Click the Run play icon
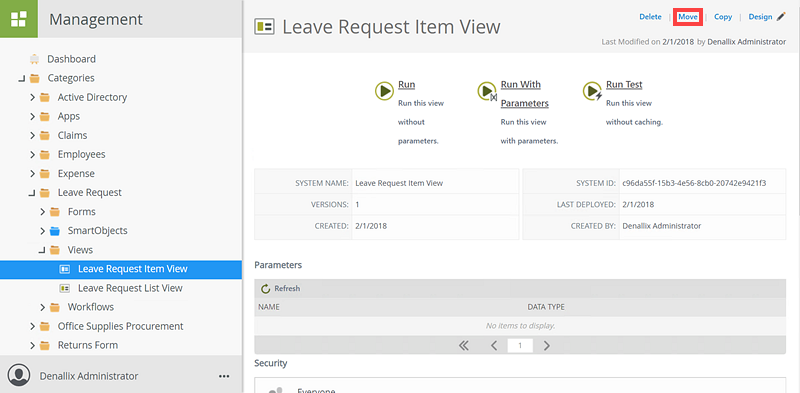Image resolution: width=800 pixels, height=393 pixels. 384,91
